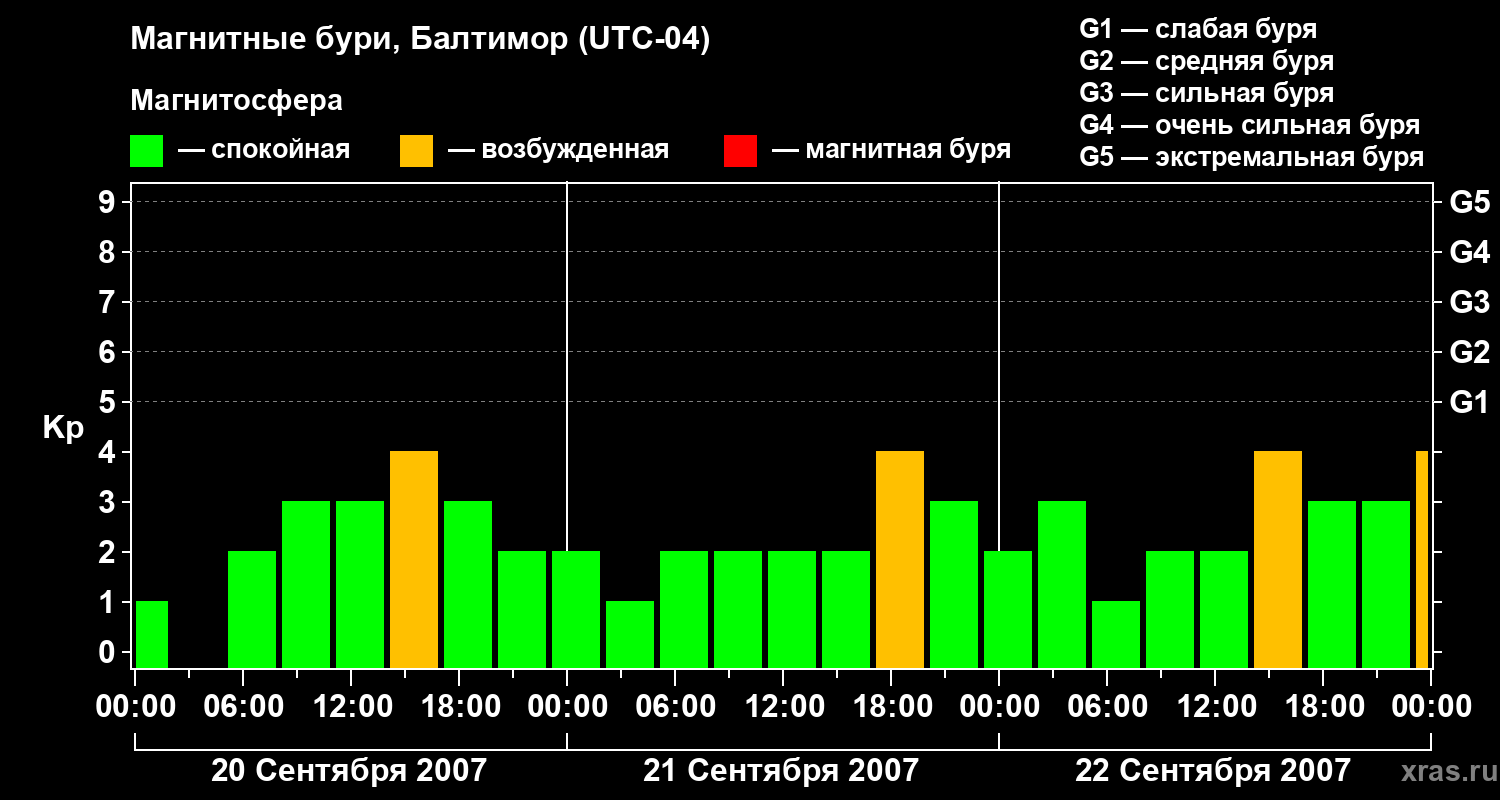Click 'G4 — очень сильная буря' legend line
The width and height of the screenshot is (1500, 800).
click(x=1249, y=125)
